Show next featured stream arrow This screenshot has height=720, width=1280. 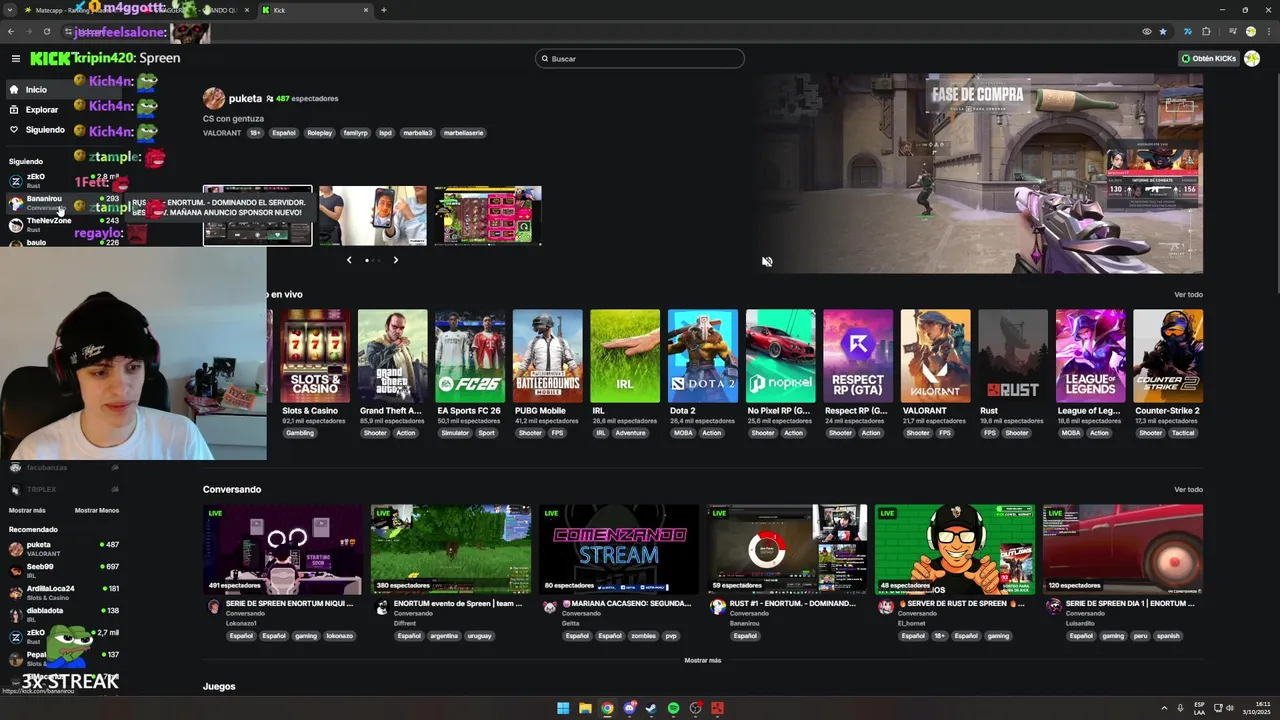tap(395, 260)
